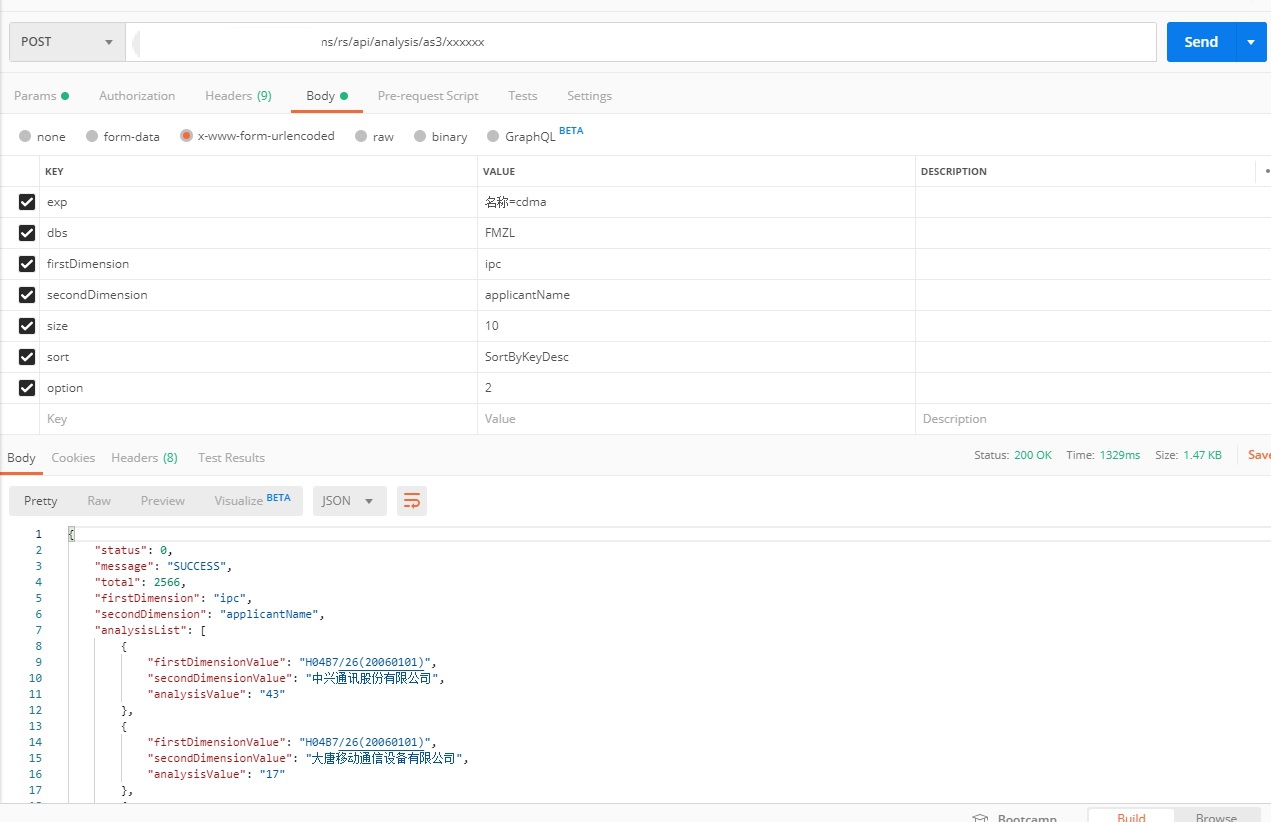Open the Pre-request Script tab

(428, 96)
